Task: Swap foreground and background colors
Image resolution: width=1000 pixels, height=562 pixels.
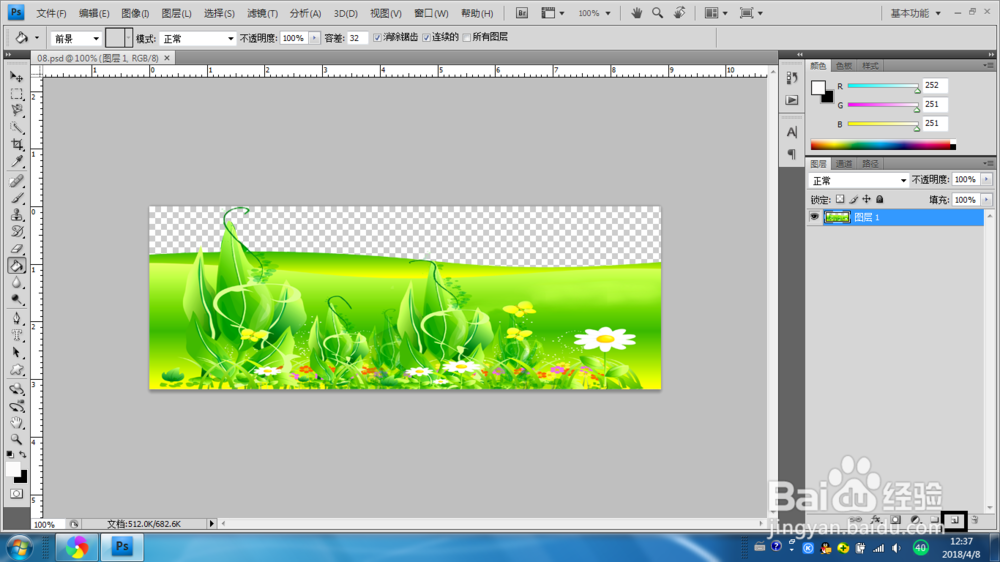Action: coord(23,454)
